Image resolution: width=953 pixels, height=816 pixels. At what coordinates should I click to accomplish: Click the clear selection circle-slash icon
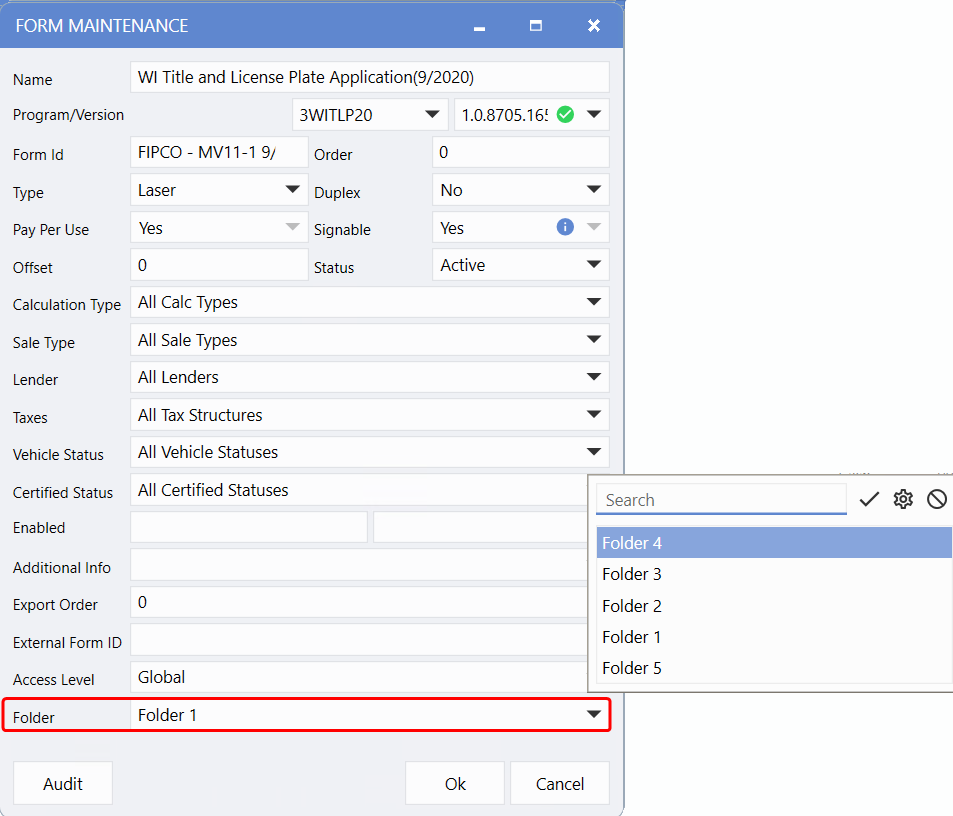(x=937, y=499)
